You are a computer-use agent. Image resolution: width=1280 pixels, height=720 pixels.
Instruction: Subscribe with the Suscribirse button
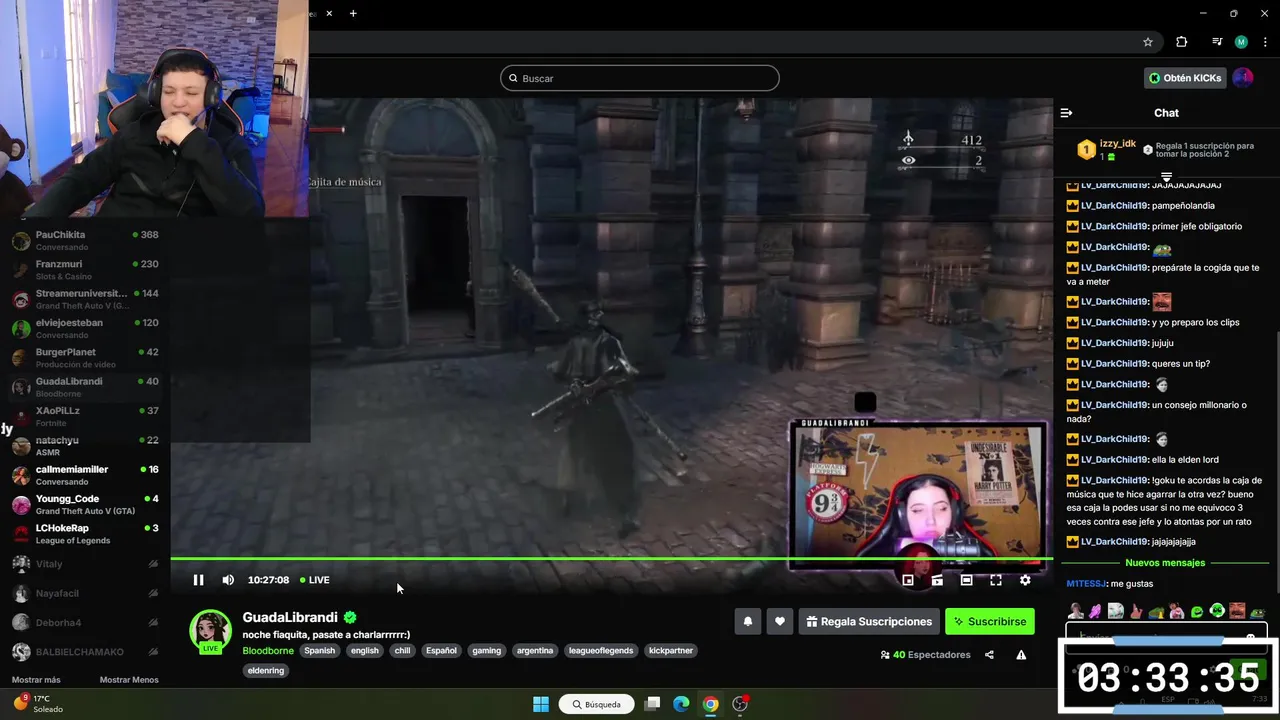point(990,622)
